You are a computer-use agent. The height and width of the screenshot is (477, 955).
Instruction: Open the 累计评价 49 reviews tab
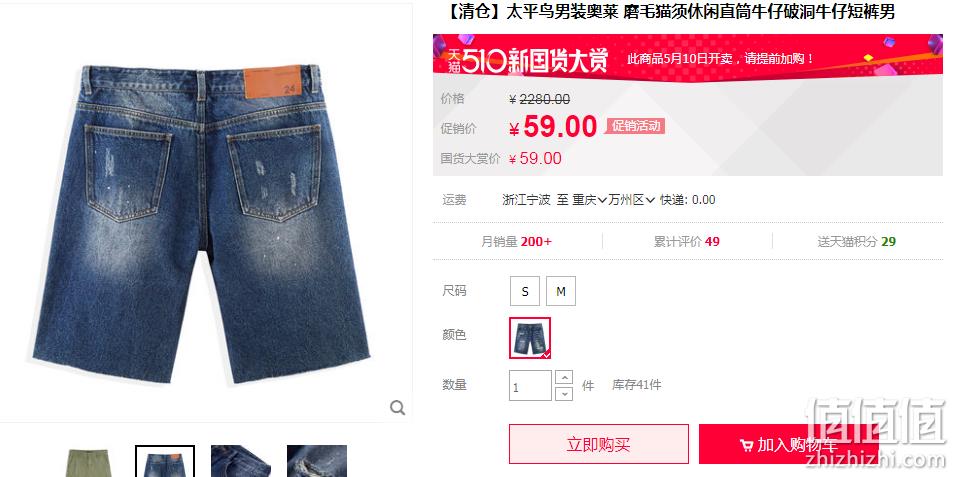click(686, 241)
